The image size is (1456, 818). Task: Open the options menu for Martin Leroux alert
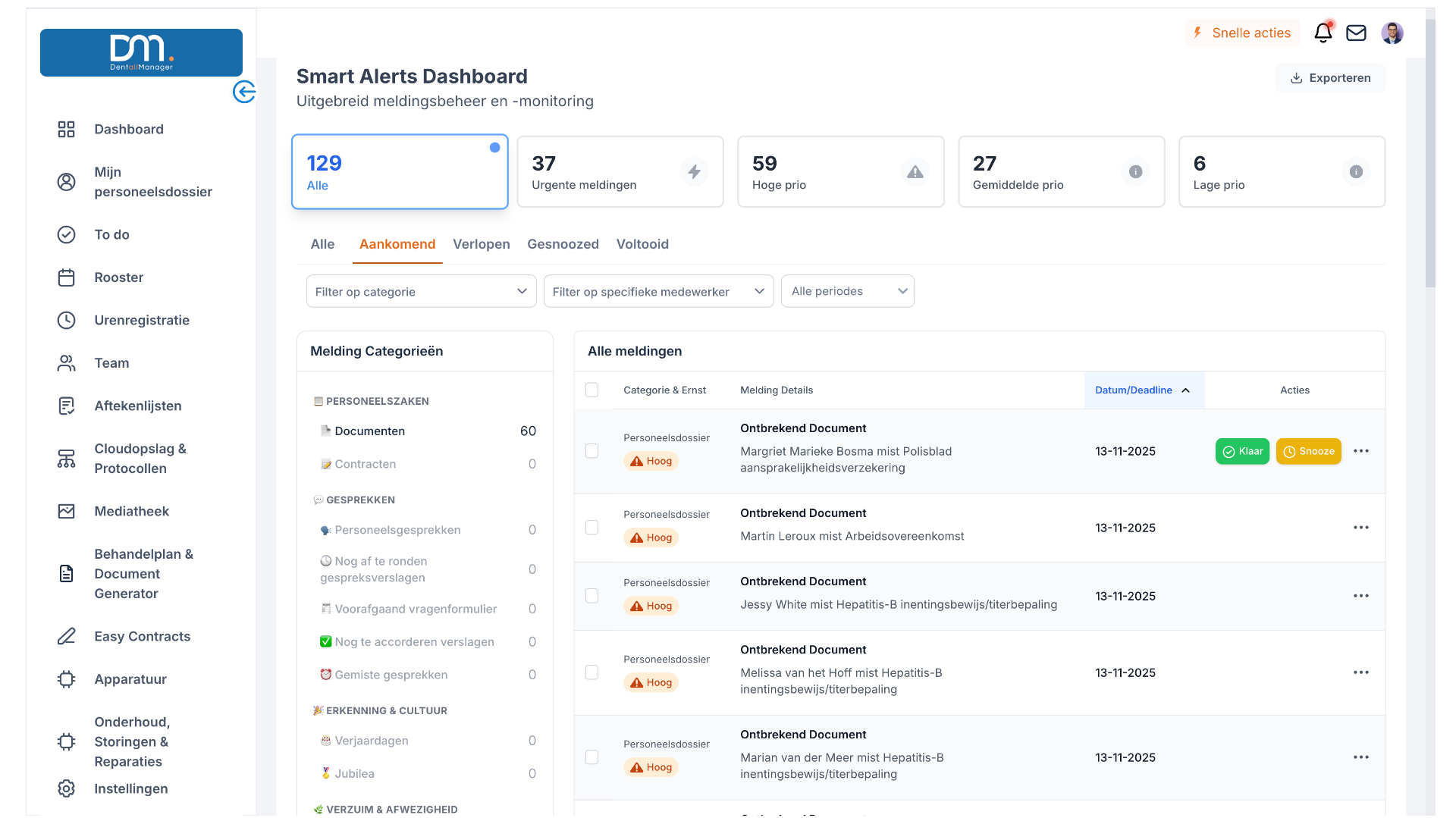pyautogui.click(x=1361, y=528)
